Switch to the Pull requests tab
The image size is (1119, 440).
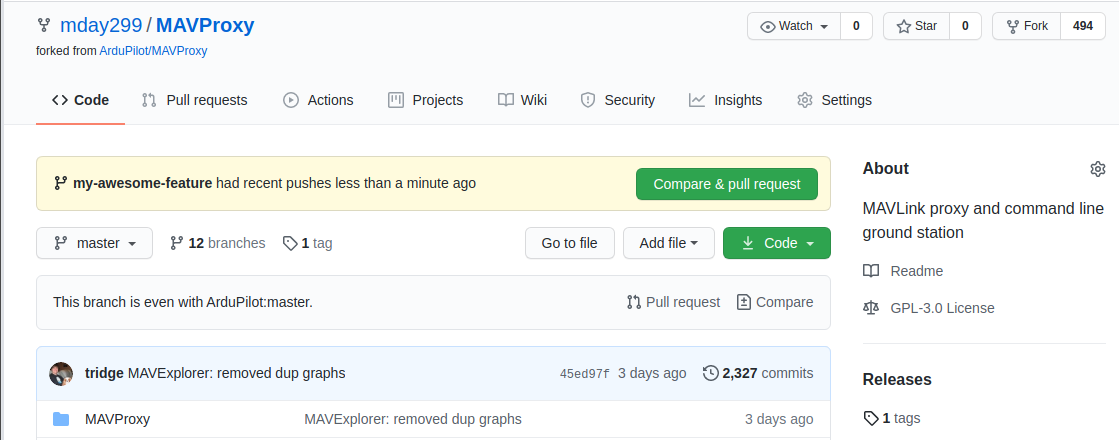194,100
